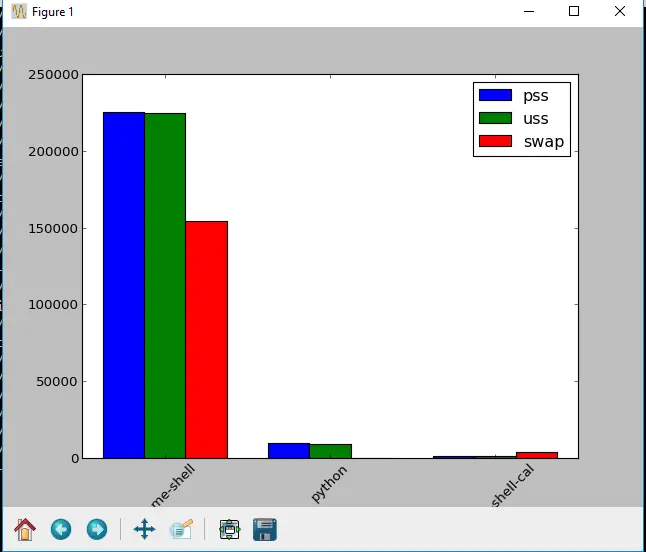Click the tall blue pss bar for me-shell
The height and width of the screenshot is (552, 646).
coord(124,285)
